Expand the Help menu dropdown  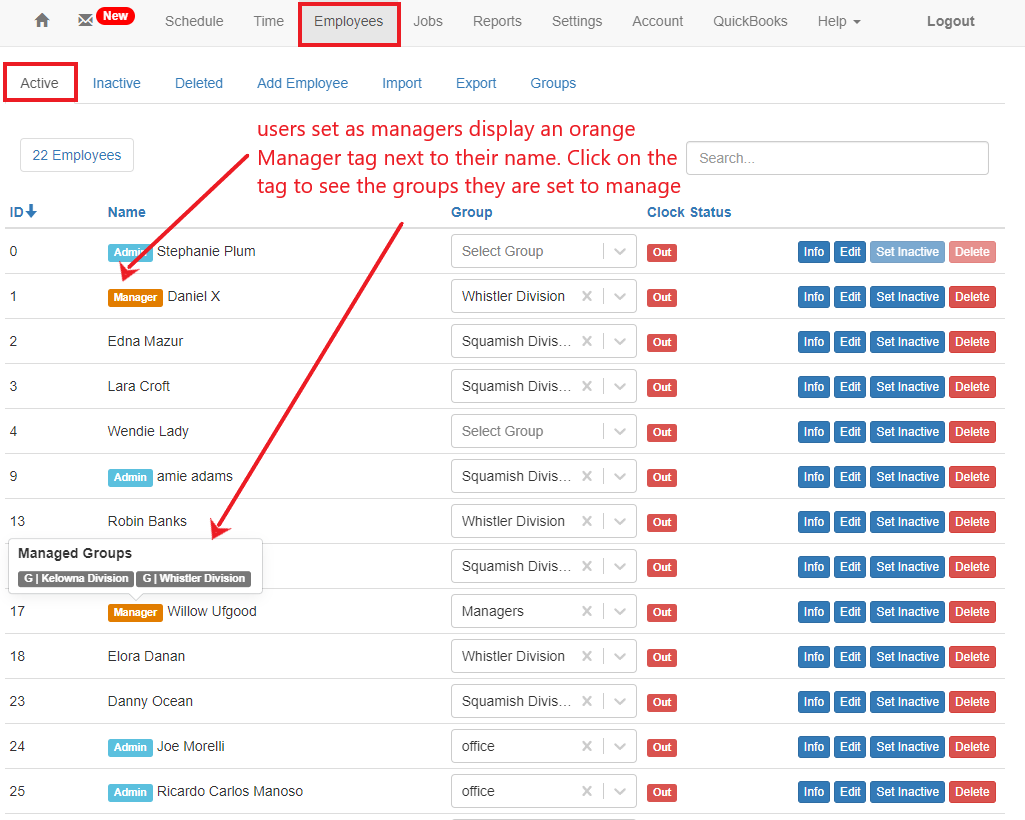[838, 21]
